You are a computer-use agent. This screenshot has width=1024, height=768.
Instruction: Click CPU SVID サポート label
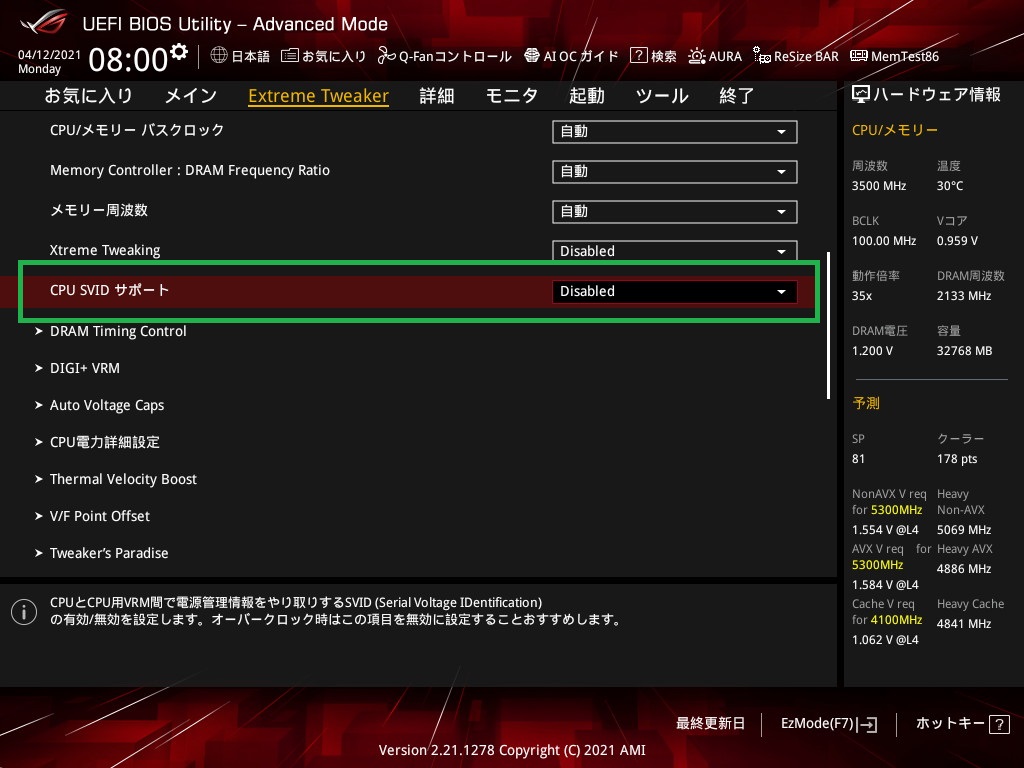point(110,290)
